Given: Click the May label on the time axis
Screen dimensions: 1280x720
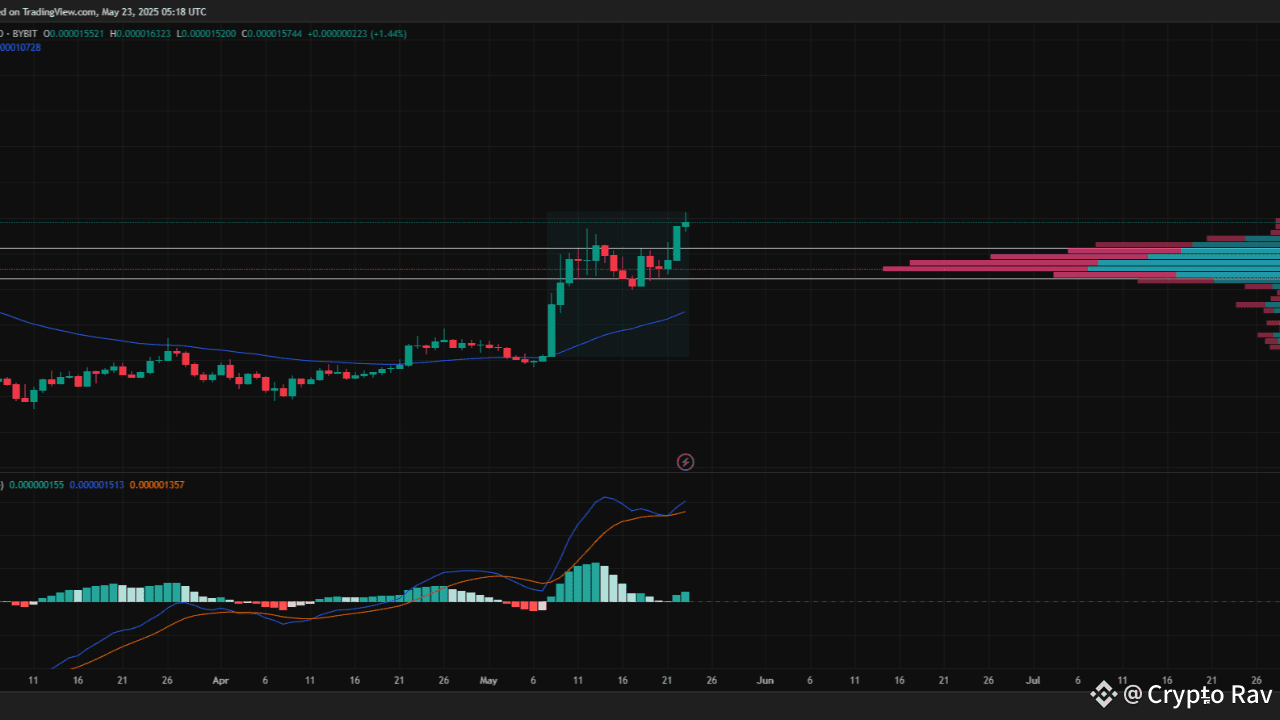Looking at the screenshot, I should point(488,680).
